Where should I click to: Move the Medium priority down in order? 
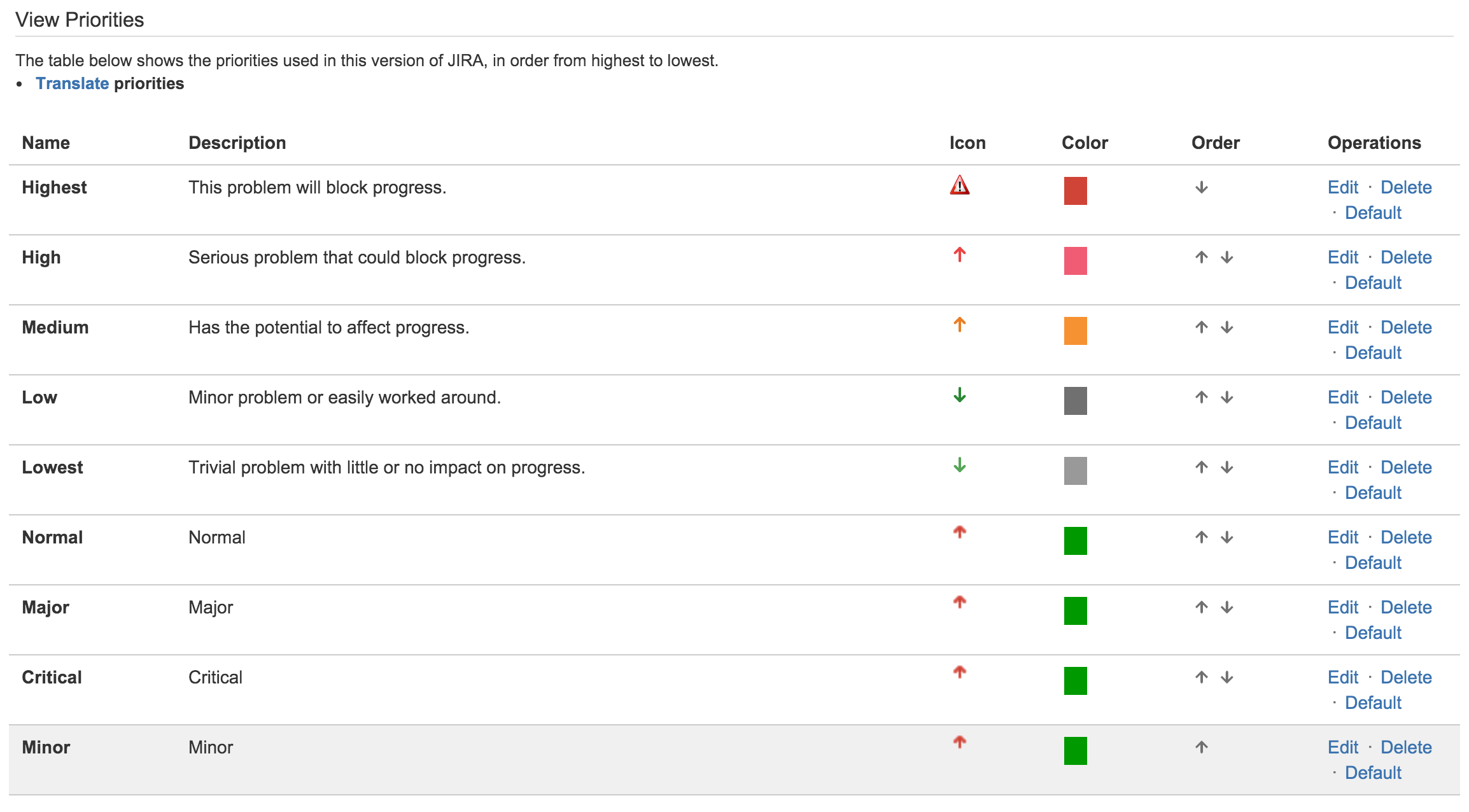[1225, 327]
